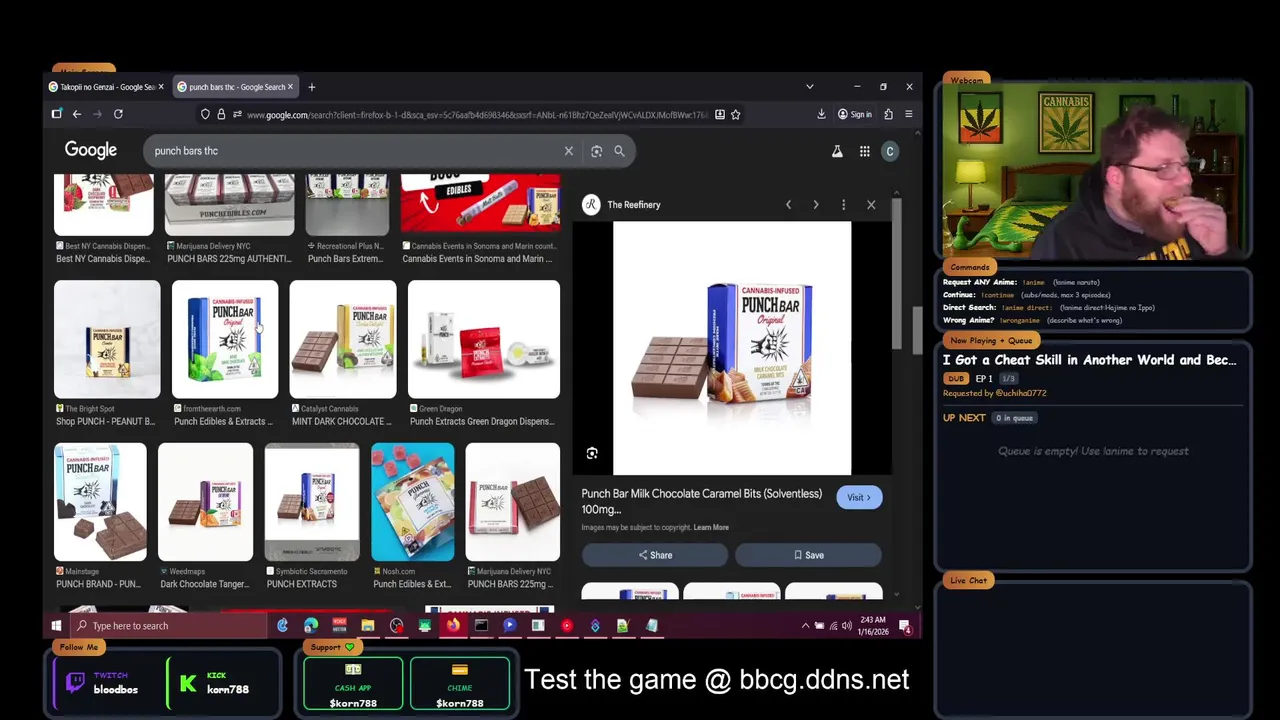Screen dimensions: 1280x720
Task: Bookmark this page with the star icon
Action: (735, 115)
